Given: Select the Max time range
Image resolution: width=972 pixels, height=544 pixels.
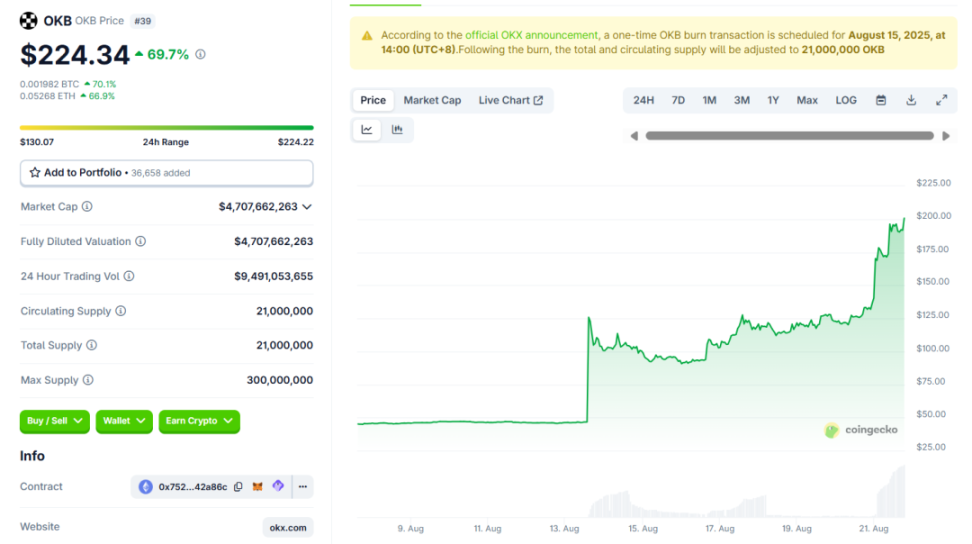Looking at the screenshot, I should [x=807, y=100].
